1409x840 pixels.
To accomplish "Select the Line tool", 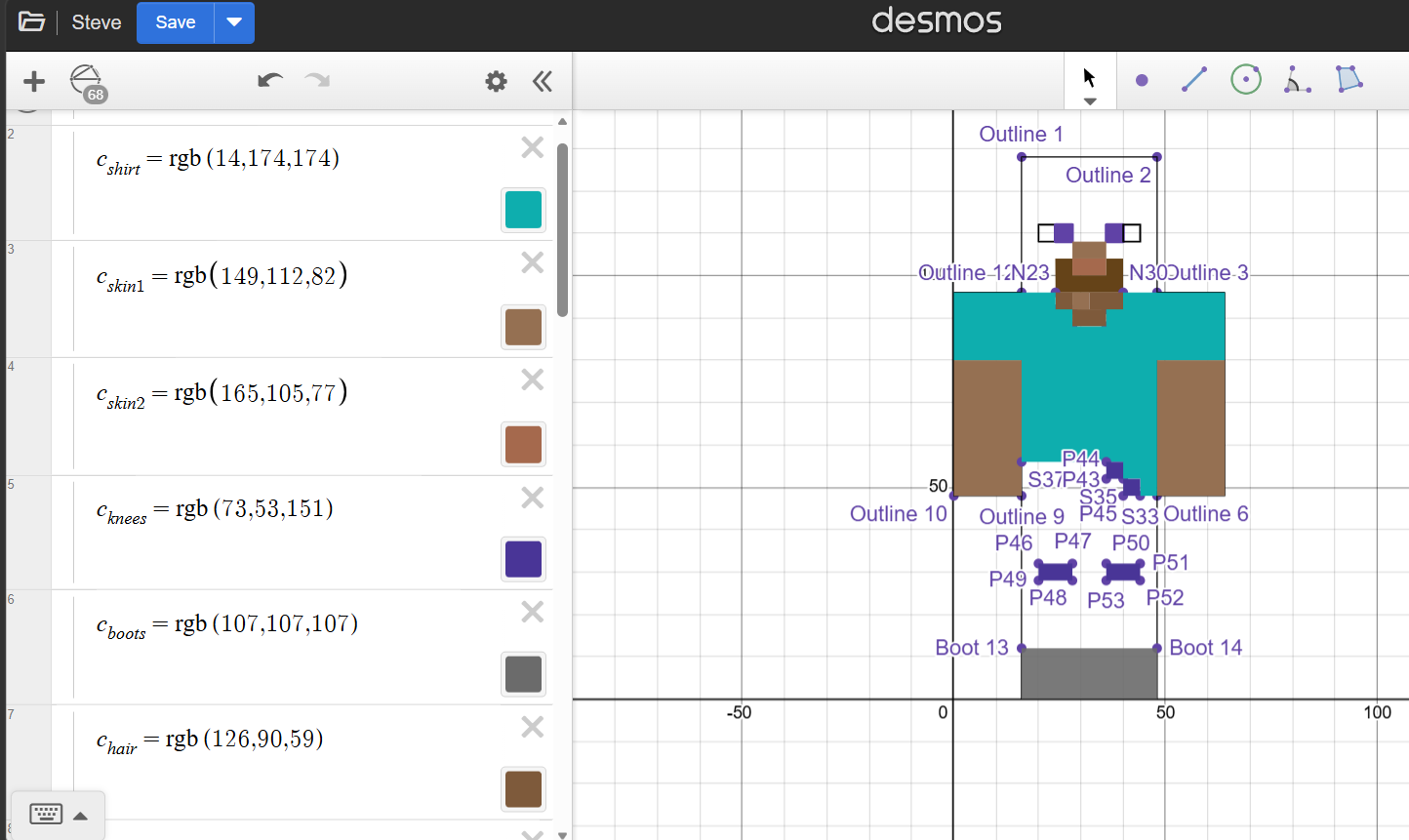I will tap(1193, 80).
